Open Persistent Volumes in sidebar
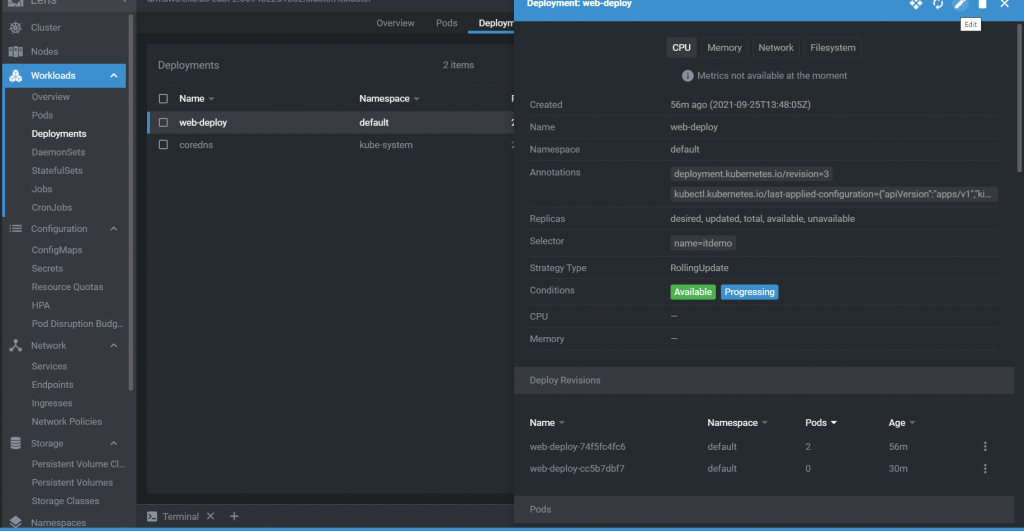 pos(72,483)
